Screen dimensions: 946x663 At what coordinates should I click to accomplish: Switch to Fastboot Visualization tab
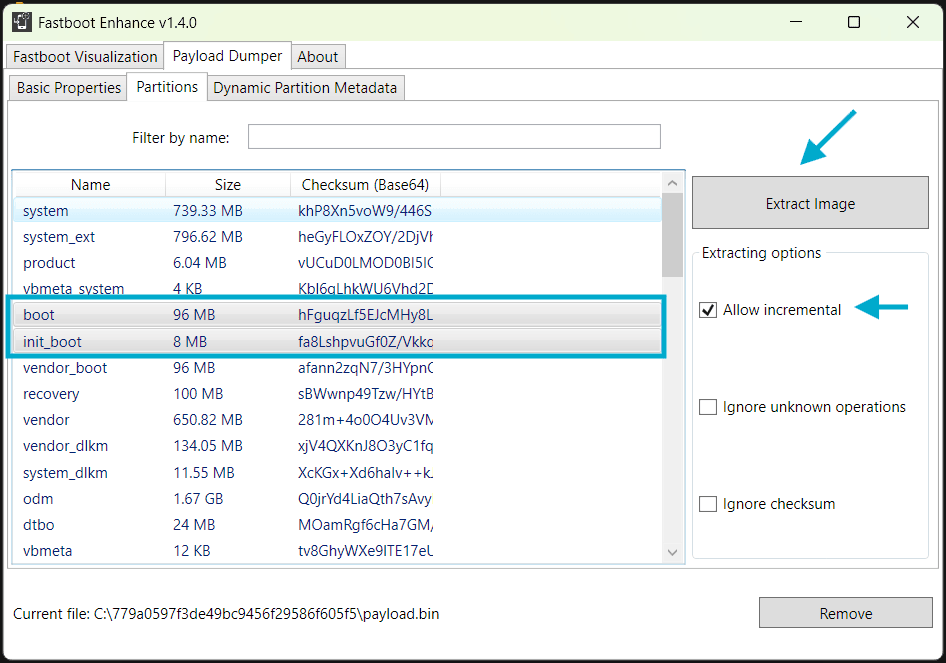[85, 57]
